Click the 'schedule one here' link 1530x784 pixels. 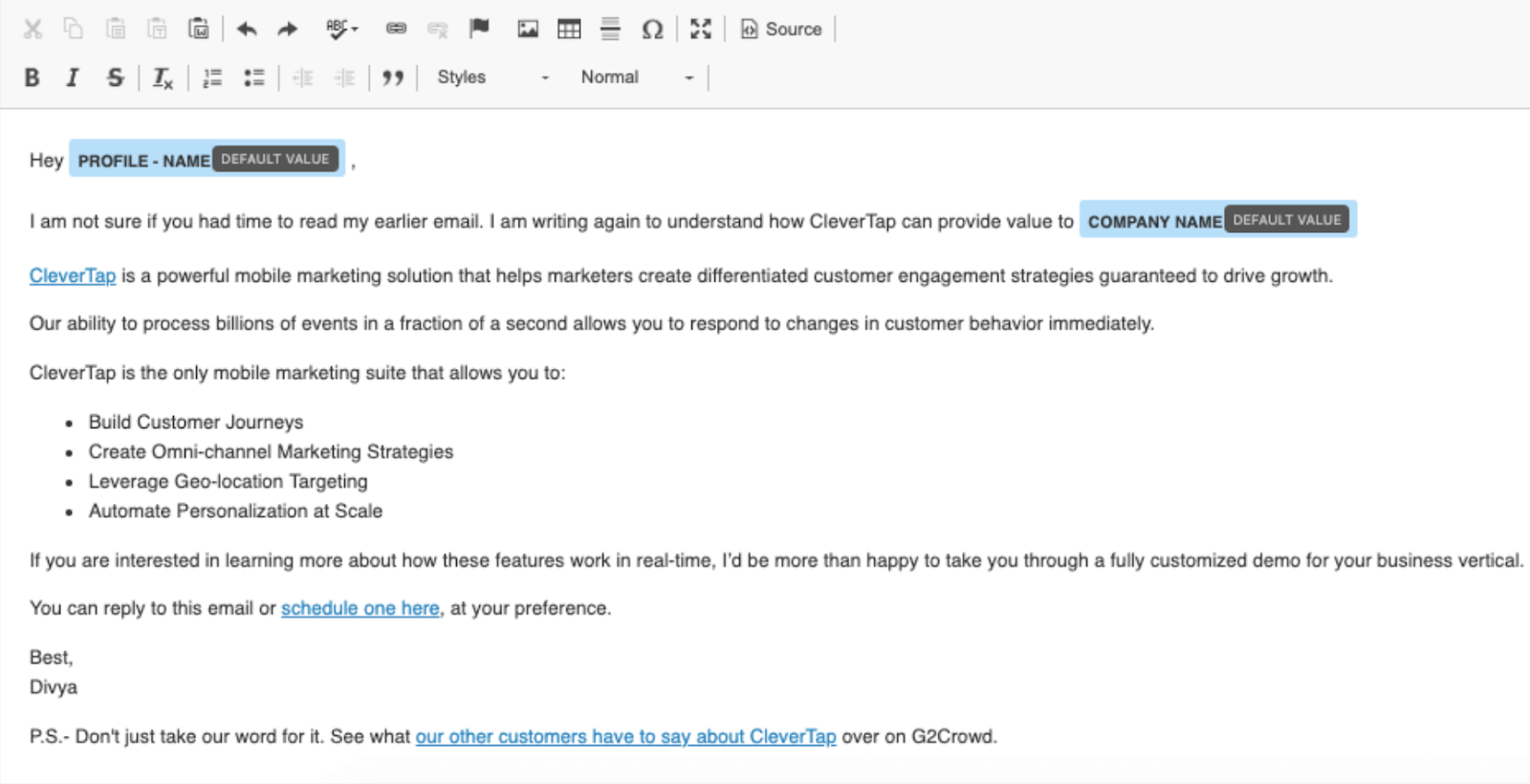pos(360,608)
